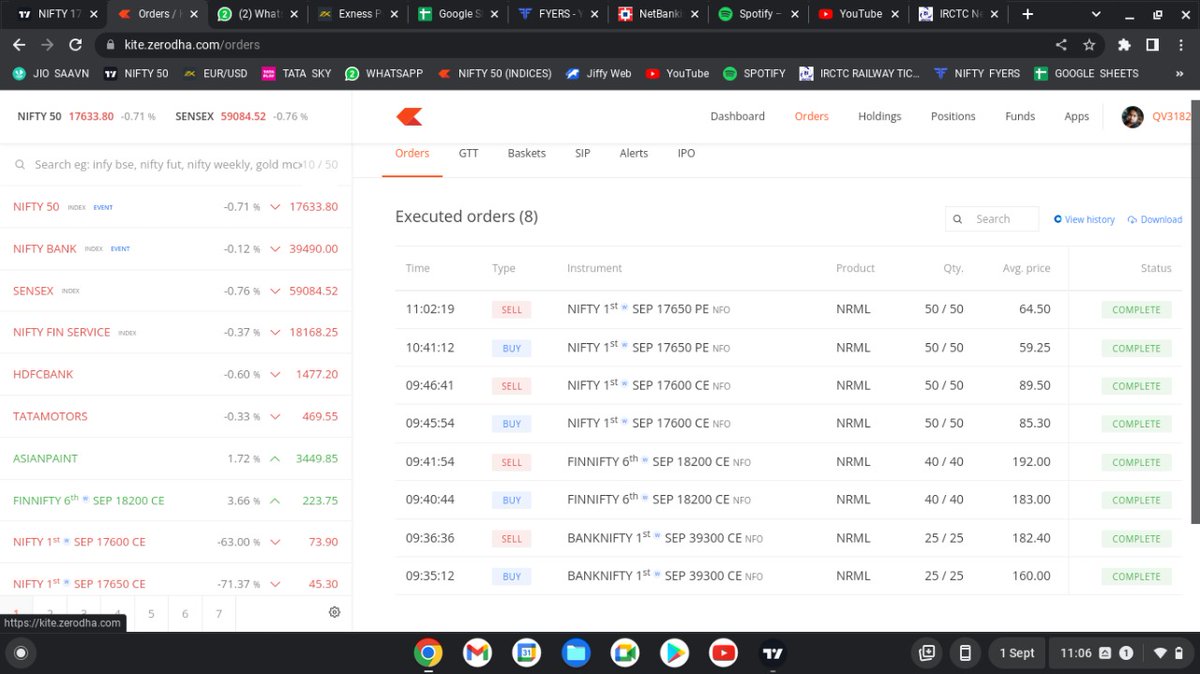Screen dimensions: 1200x674
Task: Expand the tab search dropdown arrow
Action: pos(1095,14)
